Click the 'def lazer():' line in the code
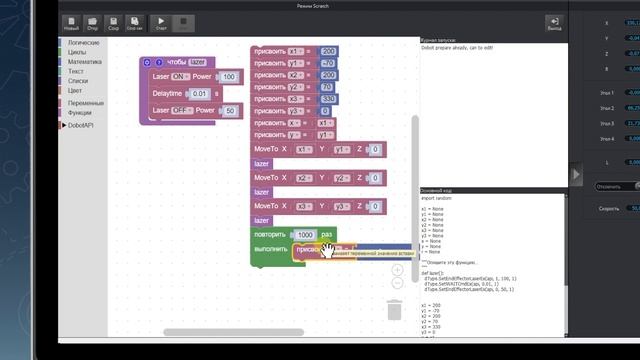Screen dimensions: 640x360 pos(432,273)
